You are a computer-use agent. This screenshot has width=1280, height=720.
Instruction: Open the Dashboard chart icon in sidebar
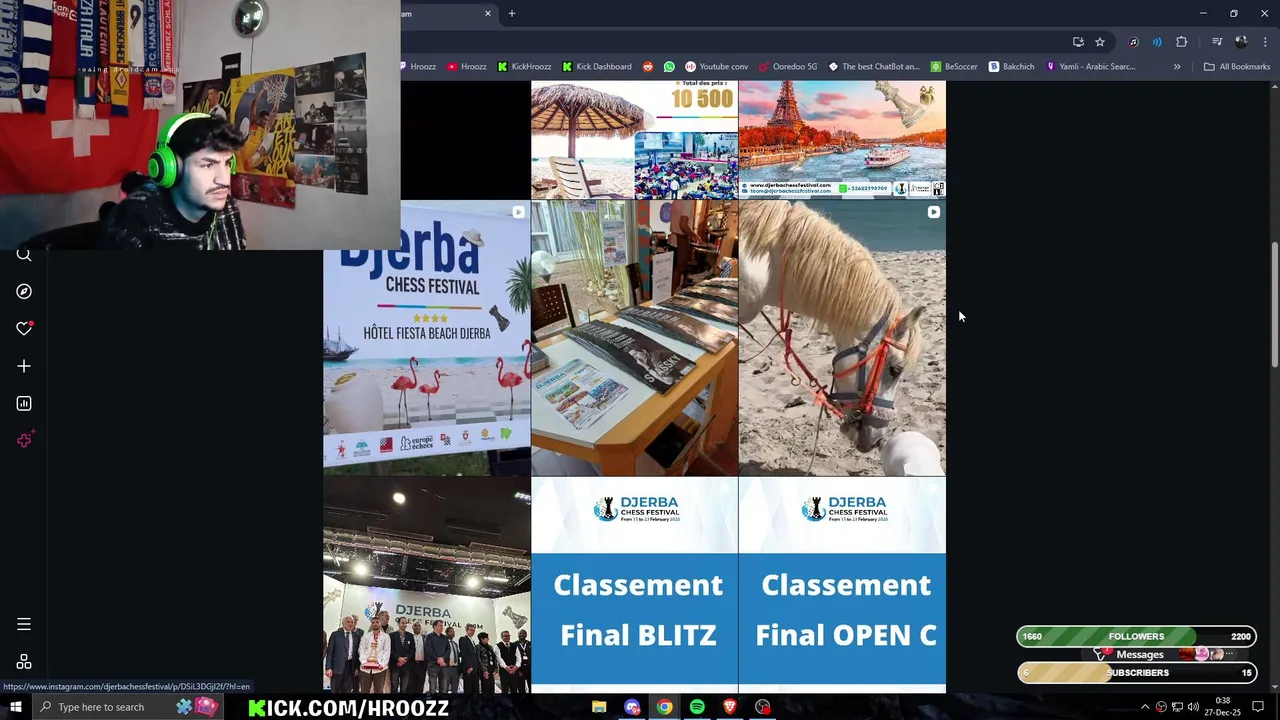(x=24, y=403)
